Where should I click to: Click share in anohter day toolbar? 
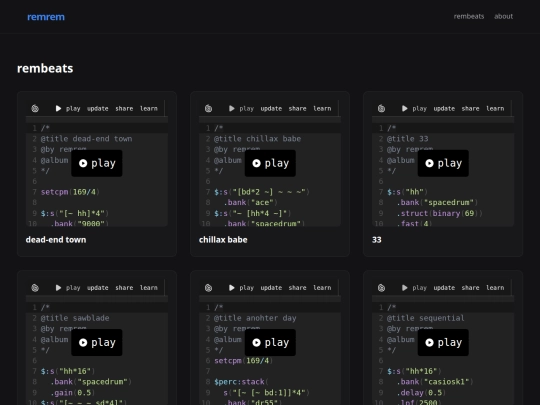point(298,288)
